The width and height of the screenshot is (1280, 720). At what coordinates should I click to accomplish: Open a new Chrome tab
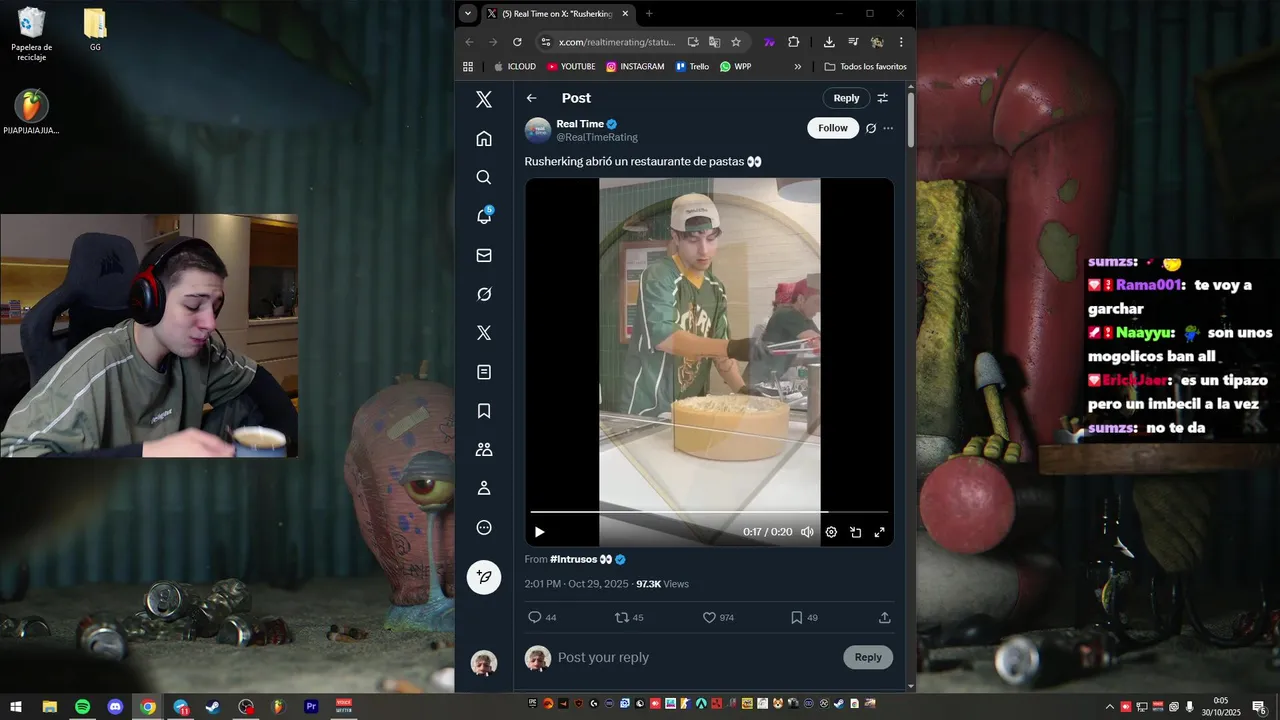pyautogui.click(x=649, y=13)
